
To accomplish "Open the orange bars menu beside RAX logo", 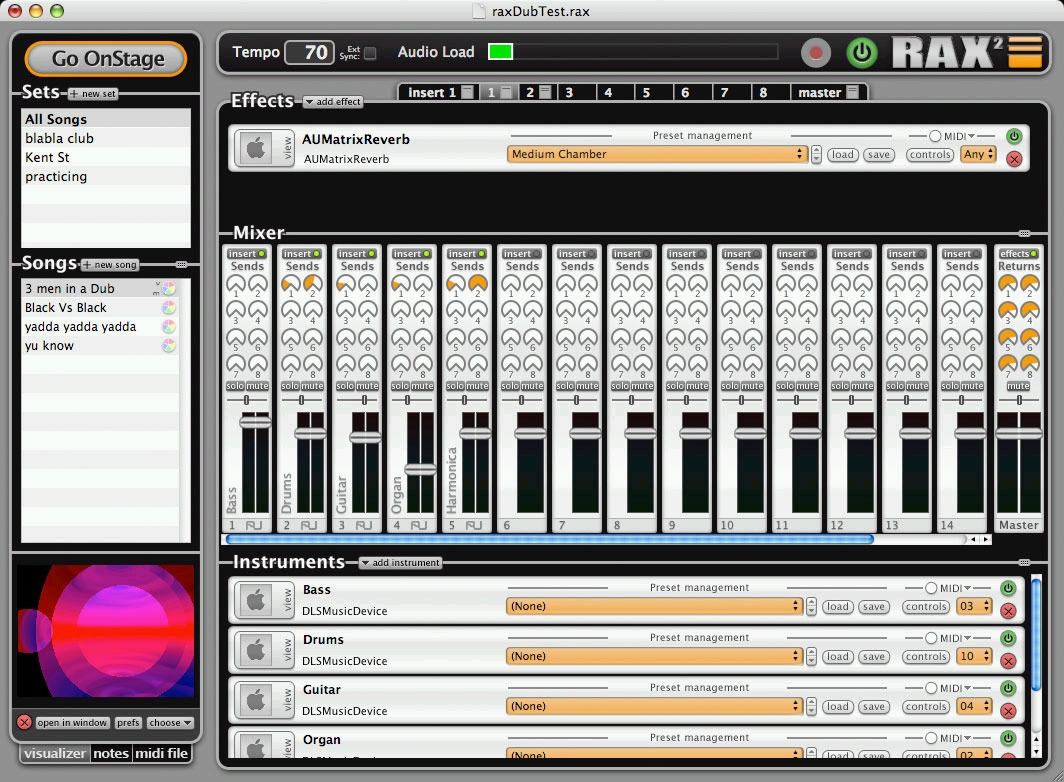I will [1025, 52].
